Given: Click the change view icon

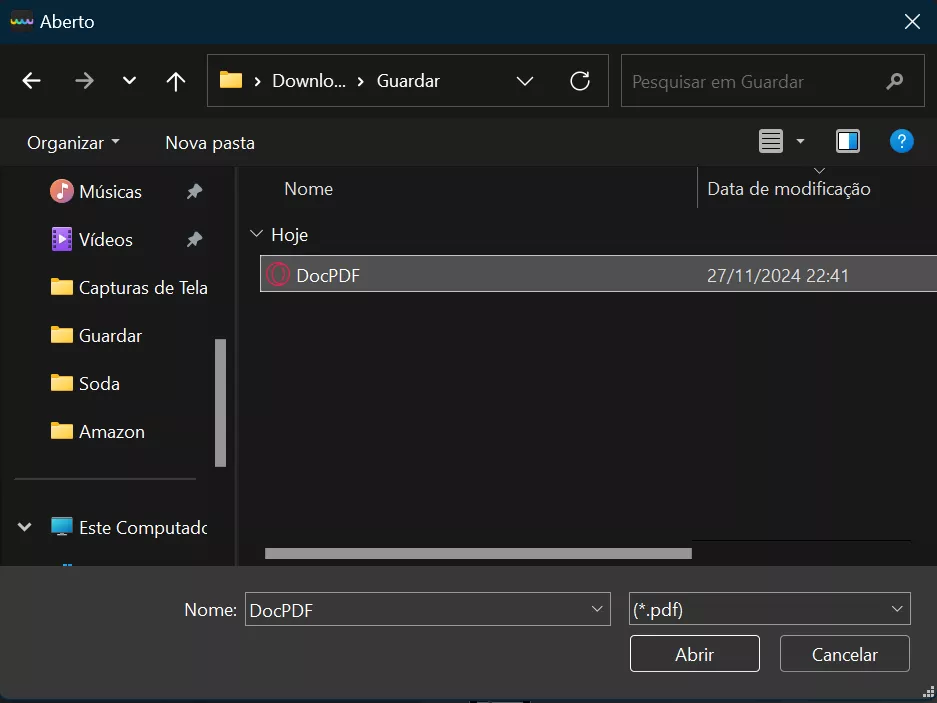Looking at the screenshot, I should pyautogui.click(x=770, y=141).
